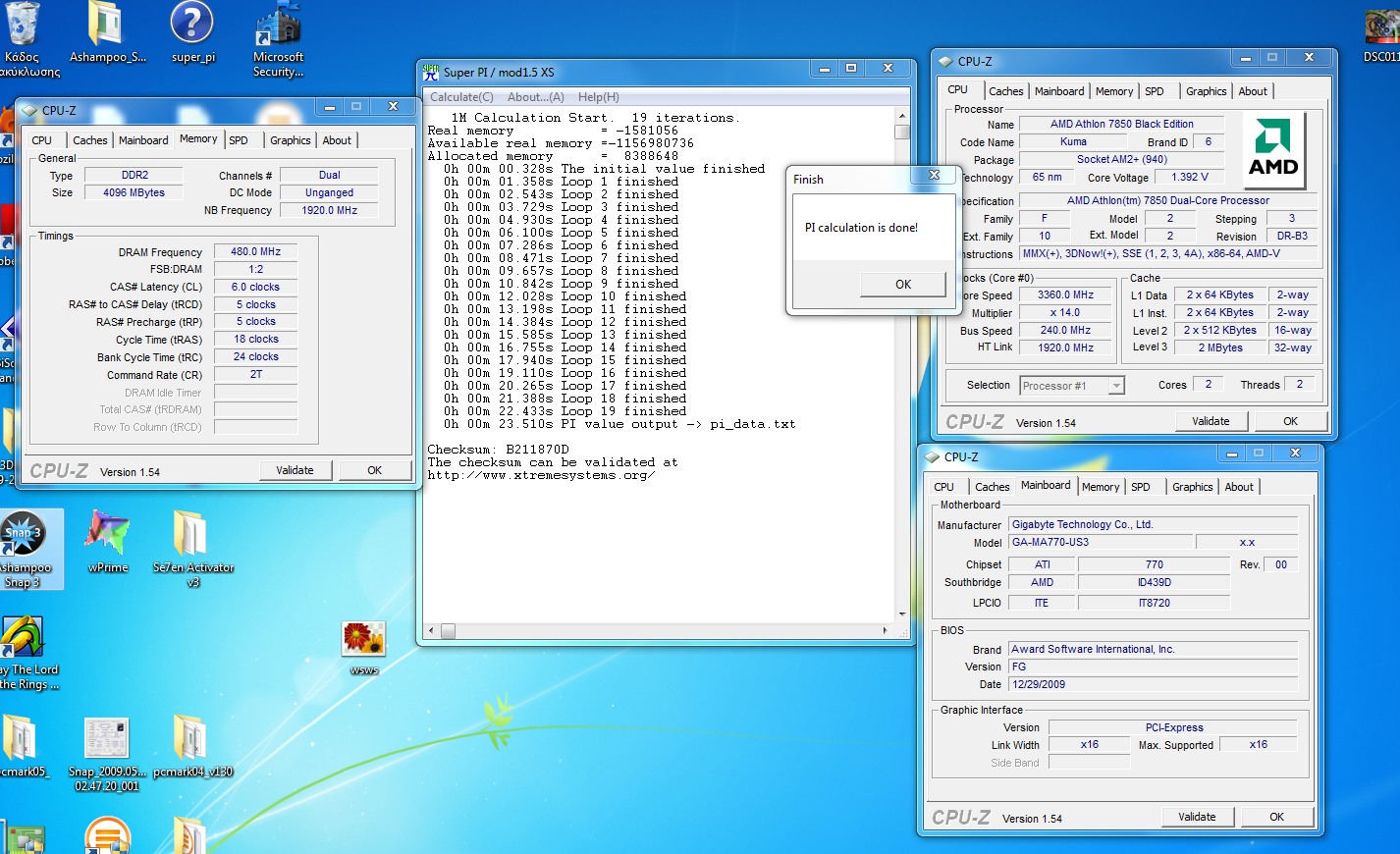Switch to SPD tab in Mainboard CPU-Z window

(1141, 487)
